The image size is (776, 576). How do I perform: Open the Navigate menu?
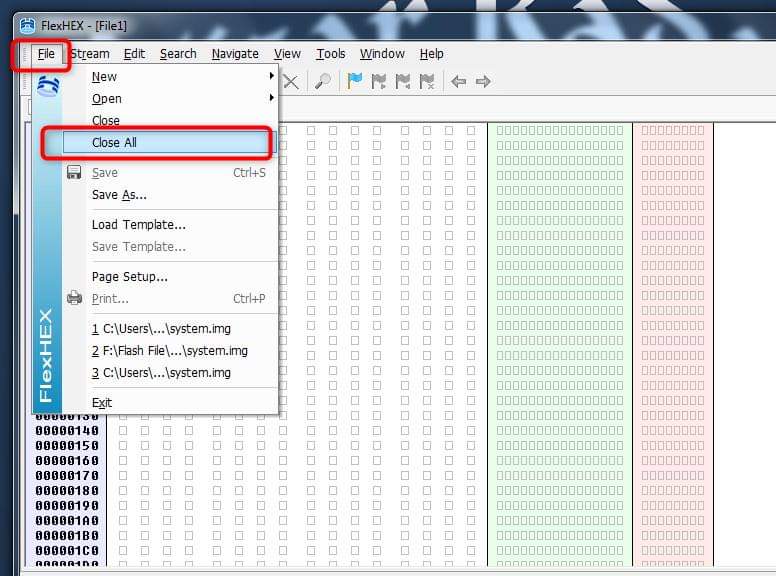coord(235,53)
